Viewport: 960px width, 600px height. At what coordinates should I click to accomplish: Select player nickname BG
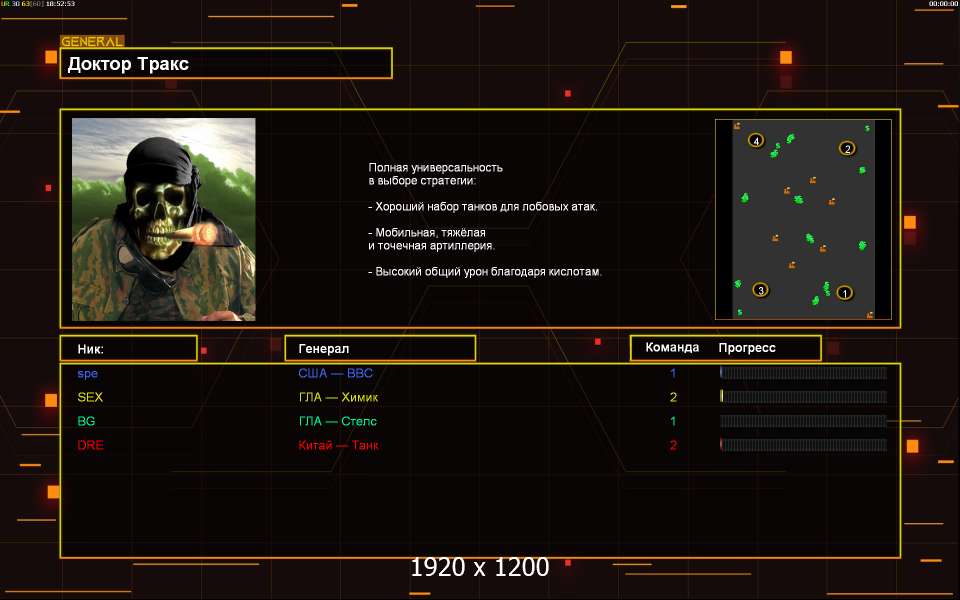tap(86, 421)
